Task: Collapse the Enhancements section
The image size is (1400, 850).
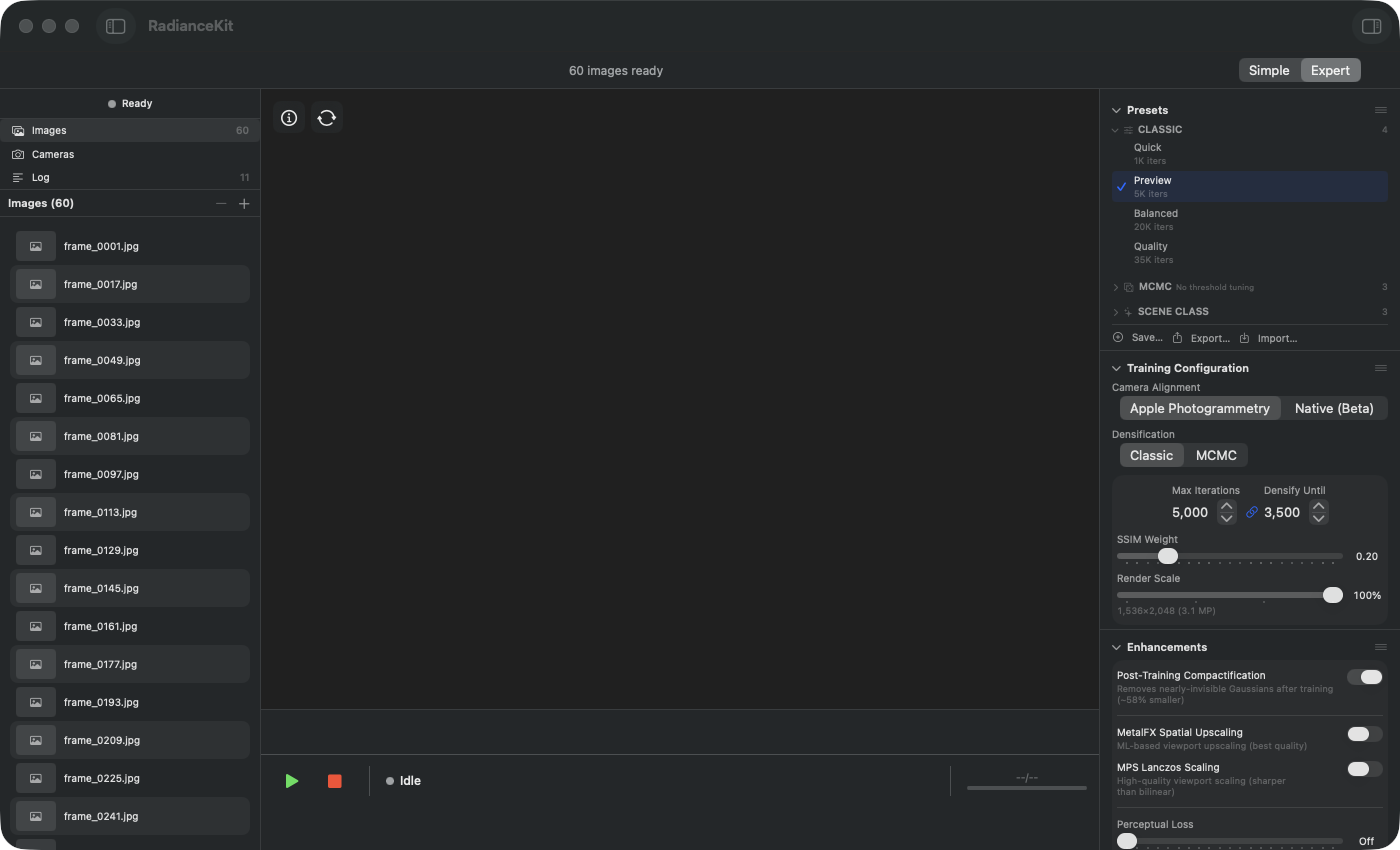Action: (x=1117, y=647)
